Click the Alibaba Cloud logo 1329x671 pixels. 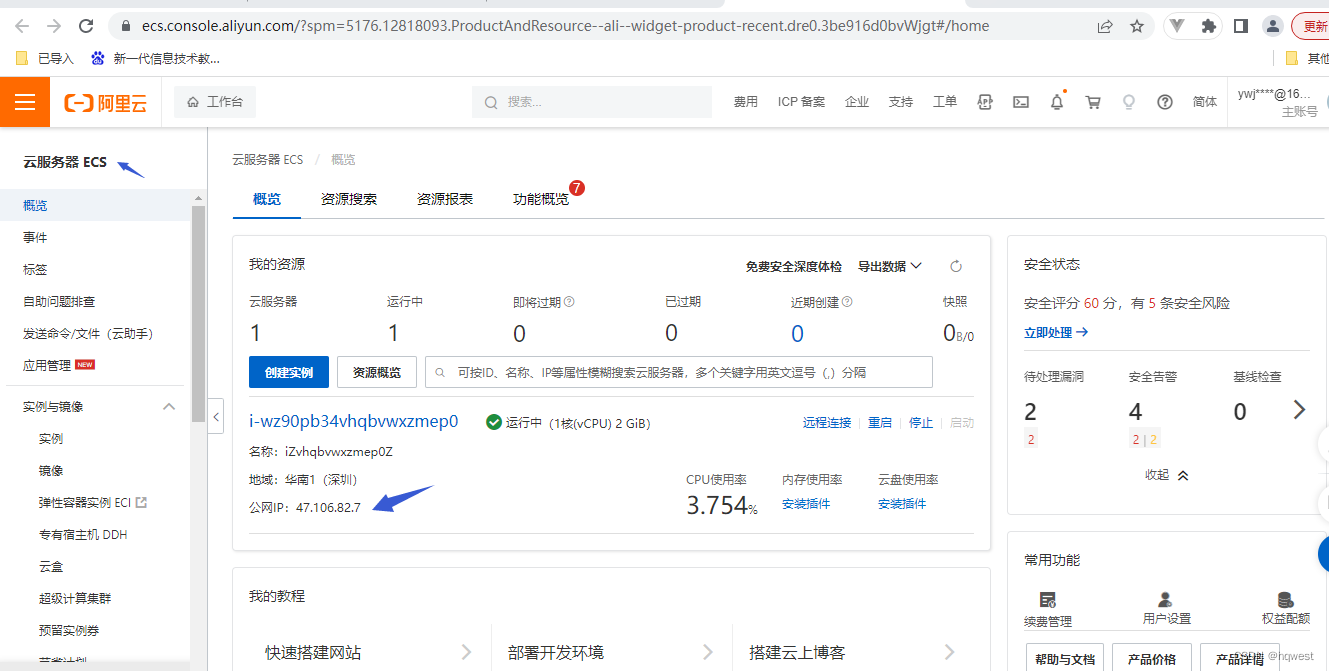(x=106, y=102)
